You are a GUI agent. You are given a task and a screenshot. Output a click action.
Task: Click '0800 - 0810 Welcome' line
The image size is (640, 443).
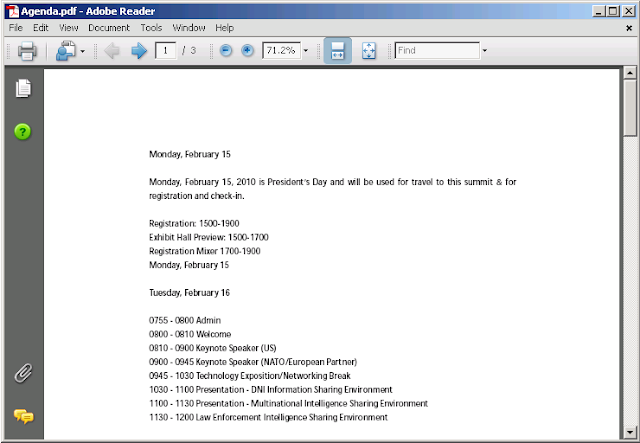190,334
